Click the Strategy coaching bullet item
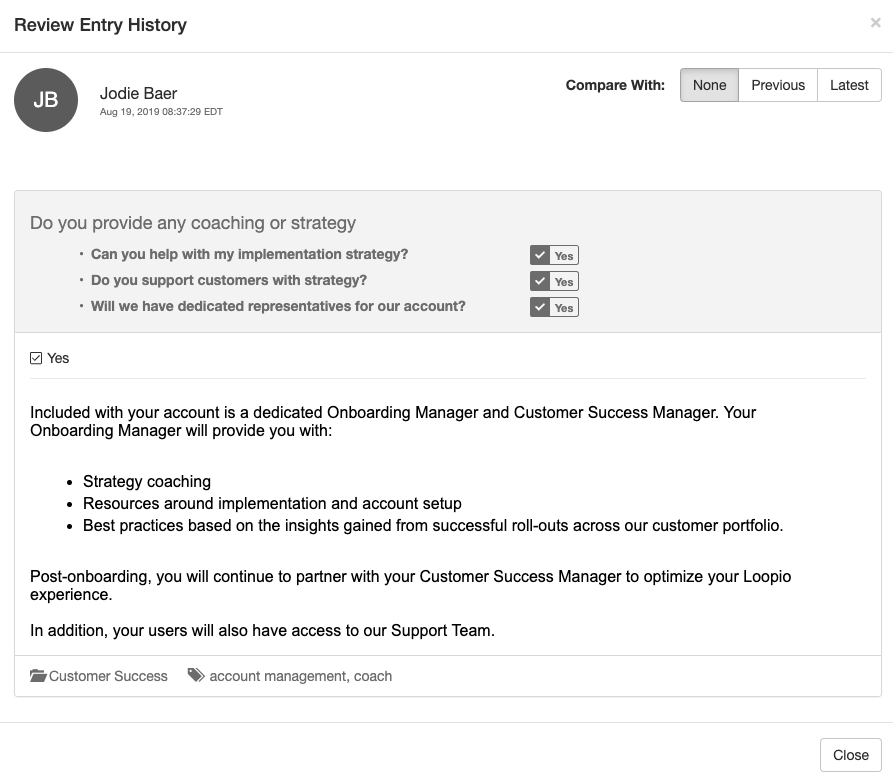 click(147, 481)
